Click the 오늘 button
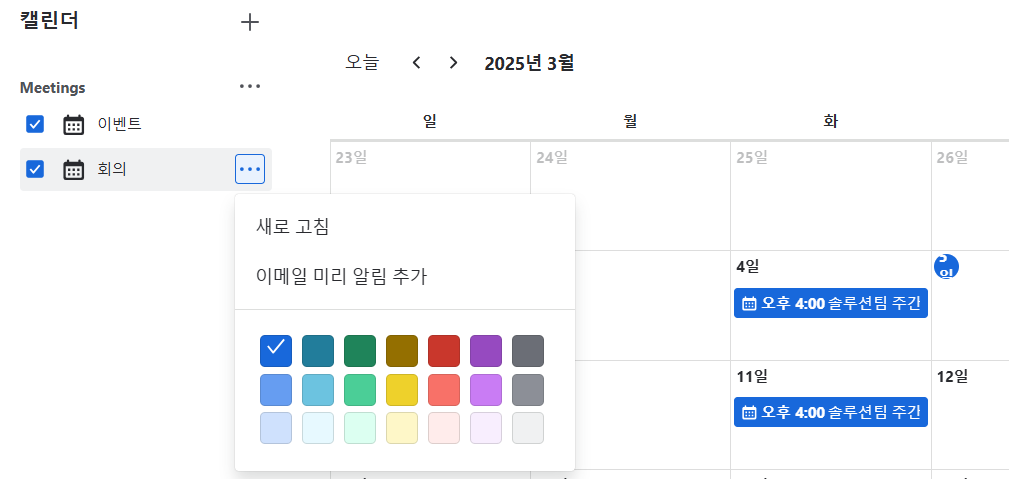 362,62
